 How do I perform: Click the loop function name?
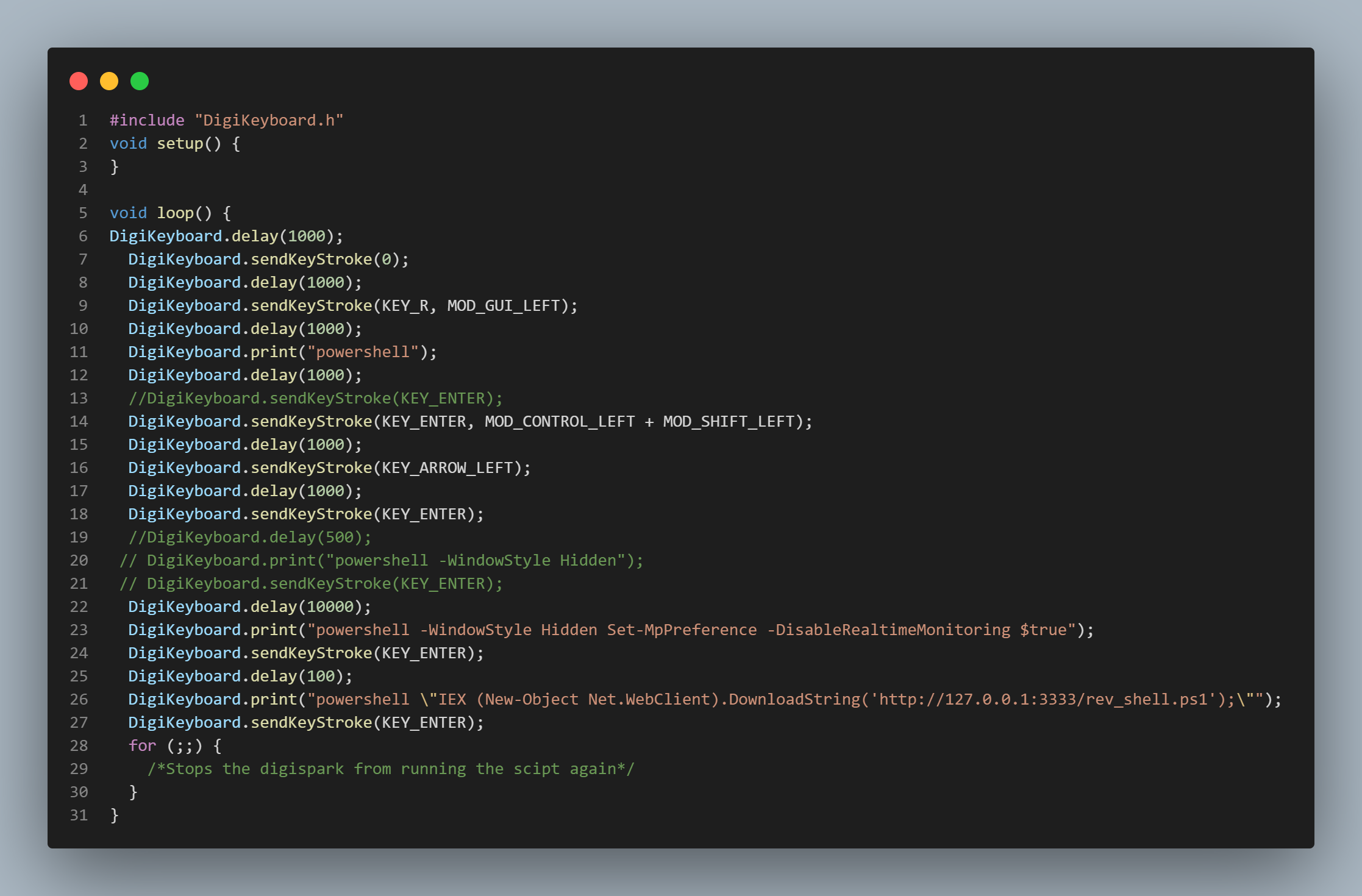click(175, 213)
